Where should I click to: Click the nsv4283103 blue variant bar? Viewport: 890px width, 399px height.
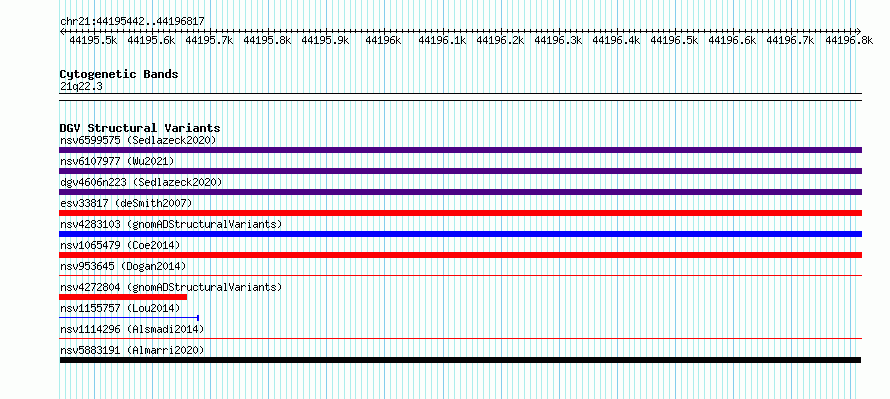tap(460, 234)
